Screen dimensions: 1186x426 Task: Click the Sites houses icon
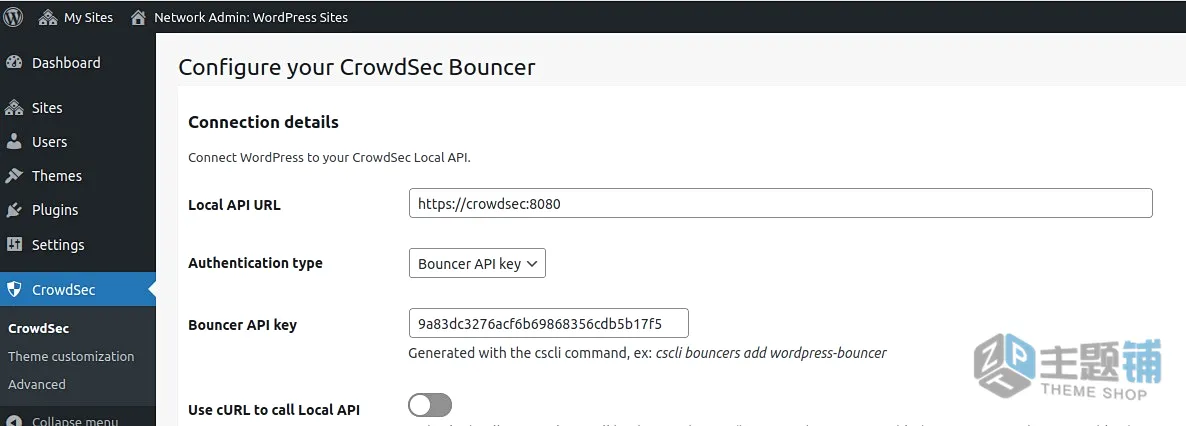(14, 108)
